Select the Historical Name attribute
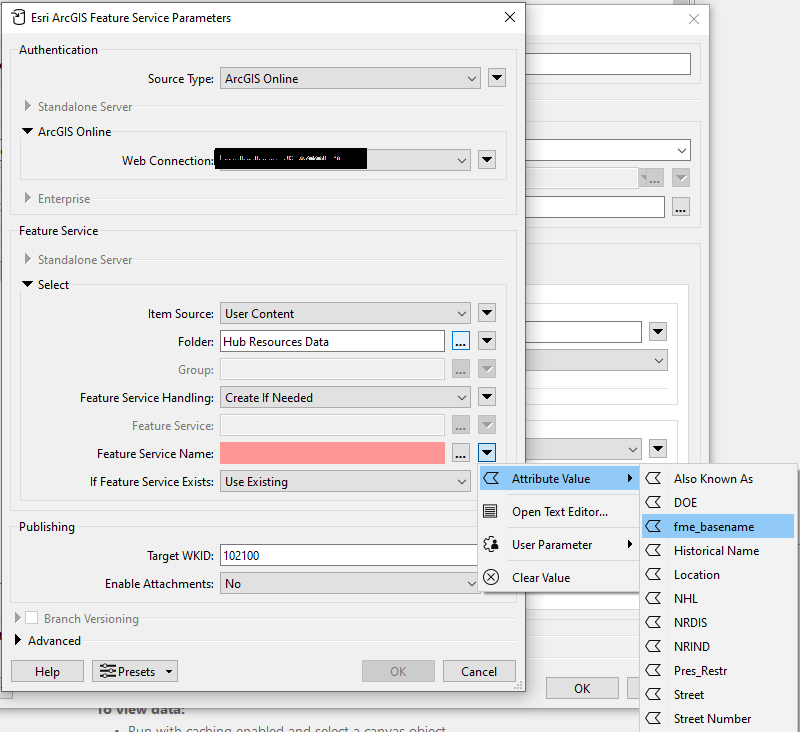Image resolution: width=800 pixels, height=732 pixels. (x=718, y=550)
